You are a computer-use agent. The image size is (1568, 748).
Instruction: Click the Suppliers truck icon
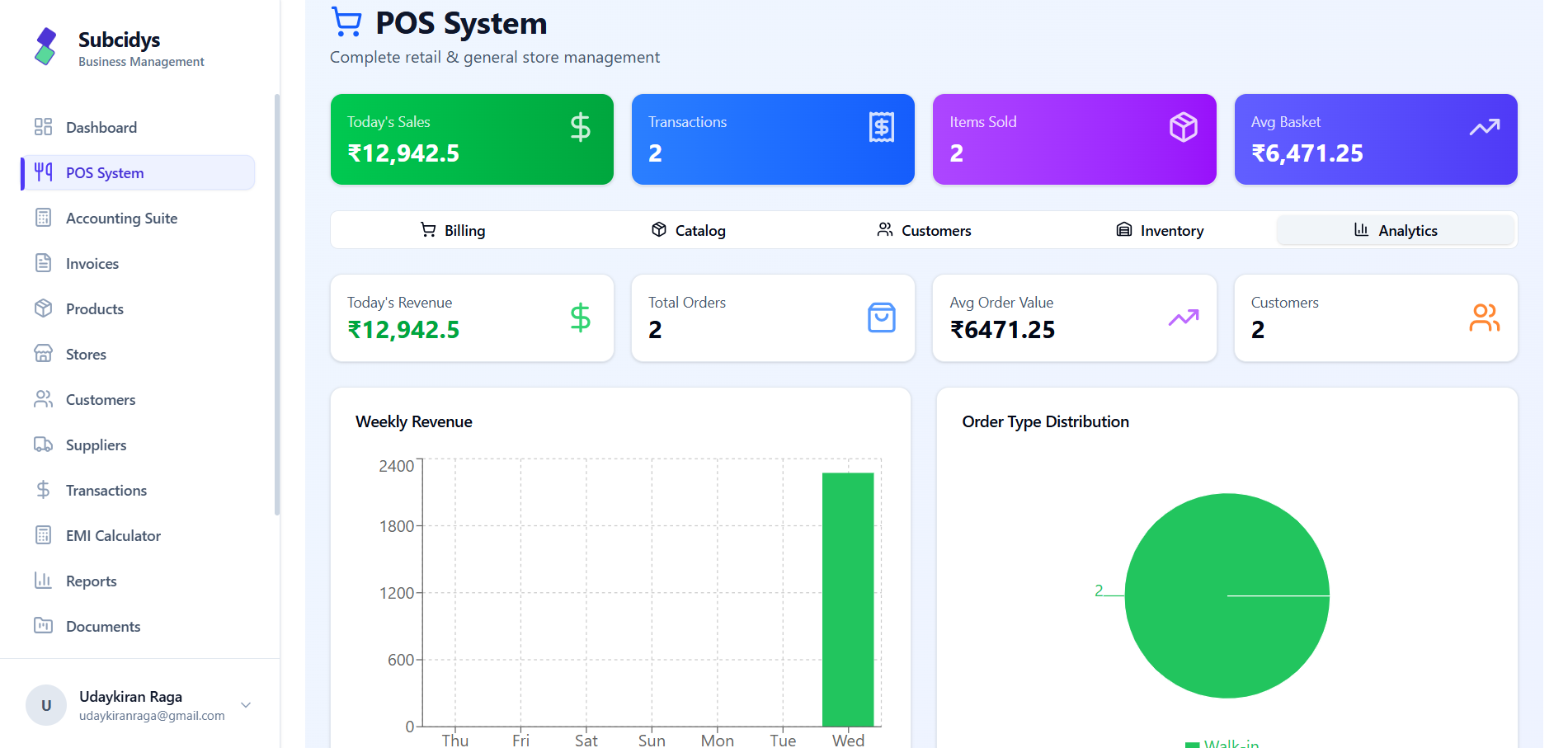[x=43, y=445]
